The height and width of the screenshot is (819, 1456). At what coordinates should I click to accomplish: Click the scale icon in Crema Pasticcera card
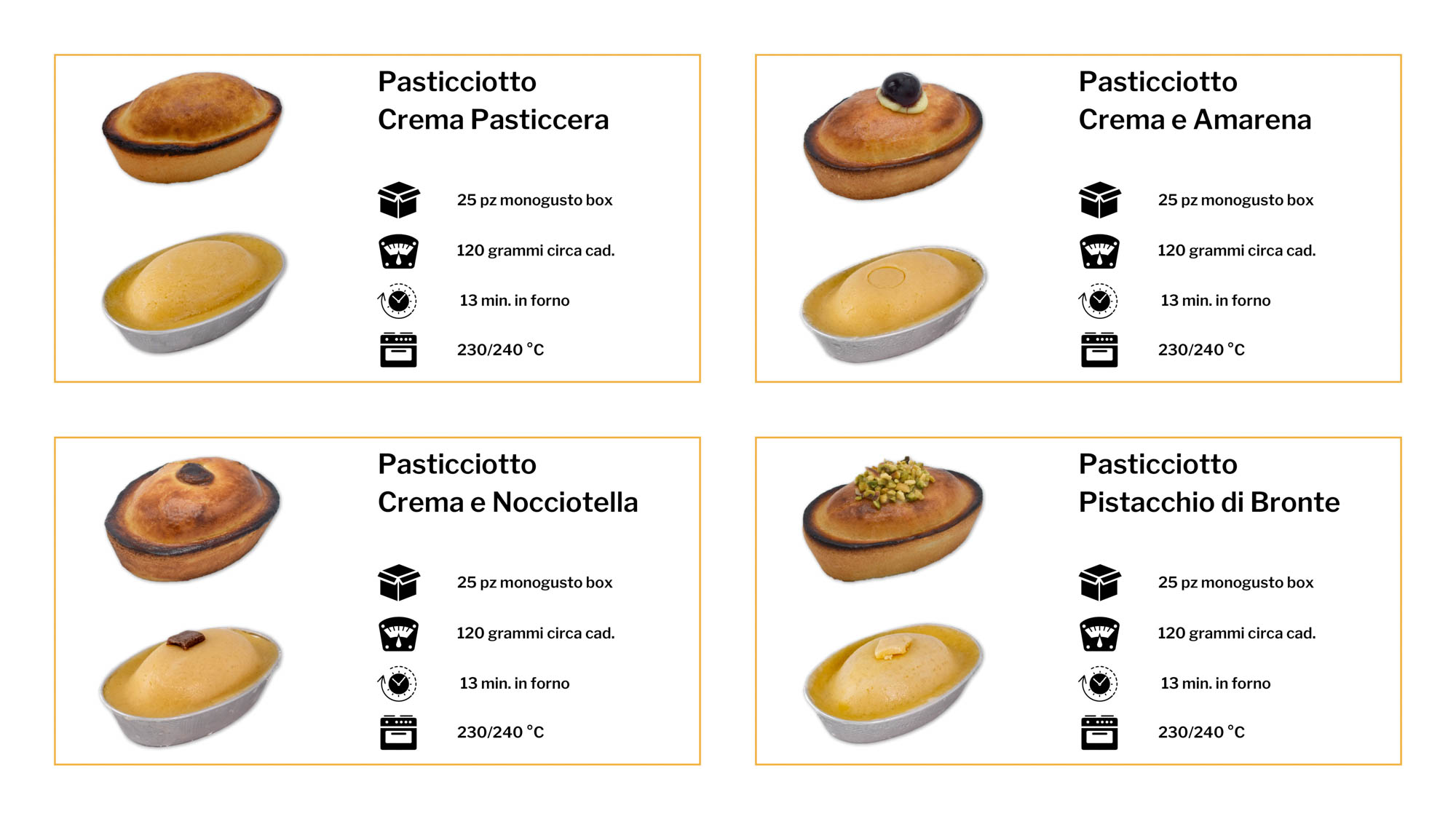398,251
